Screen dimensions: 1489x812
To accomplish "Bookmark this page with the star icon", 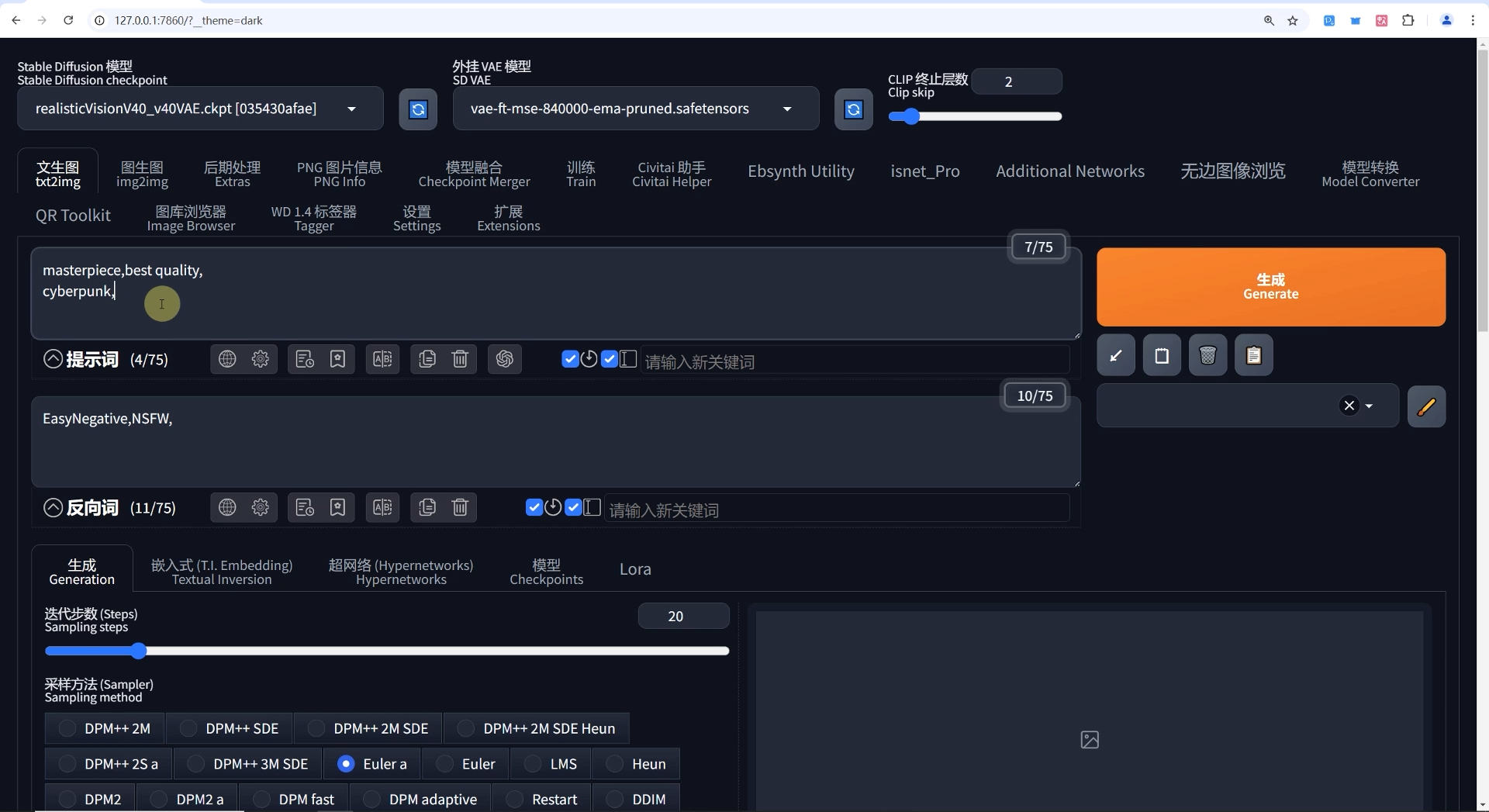I will (x=1293, y=21).
